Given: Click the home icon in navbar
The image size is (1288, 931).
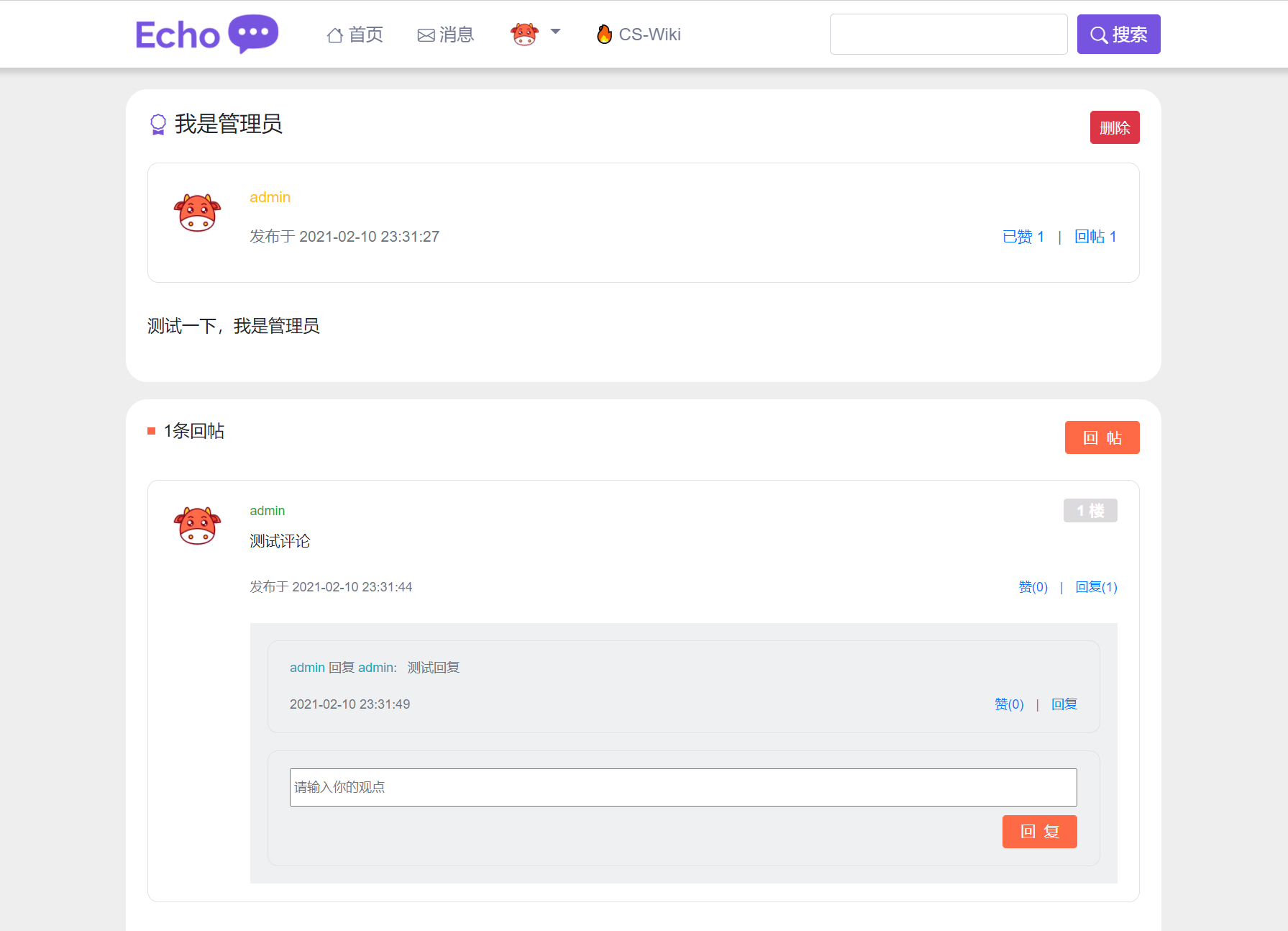Looking at the screenshot, I should pyautogui.click(x=334, y=35).
